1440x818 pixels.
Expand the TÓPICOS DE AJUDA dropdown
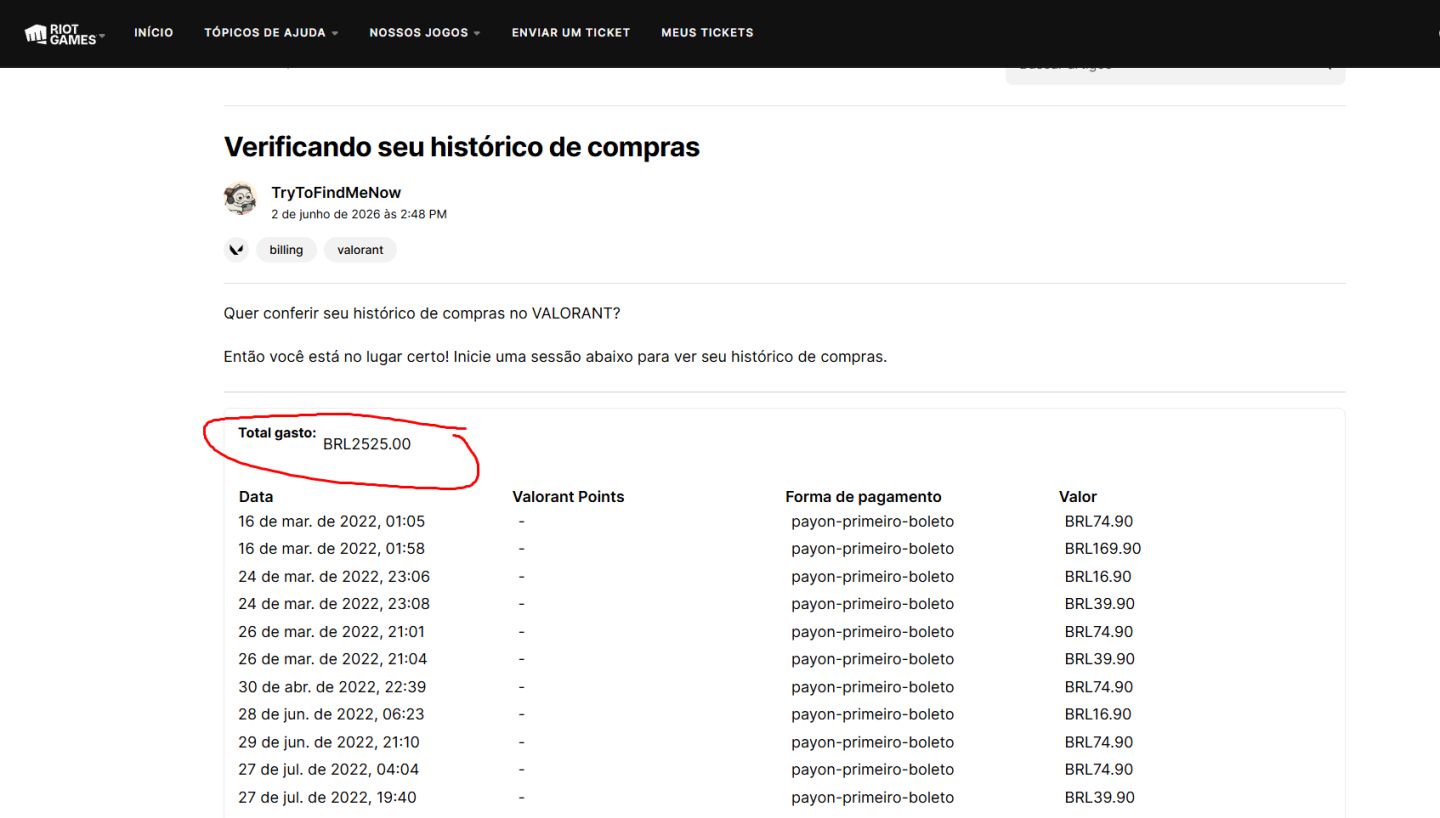271,33
